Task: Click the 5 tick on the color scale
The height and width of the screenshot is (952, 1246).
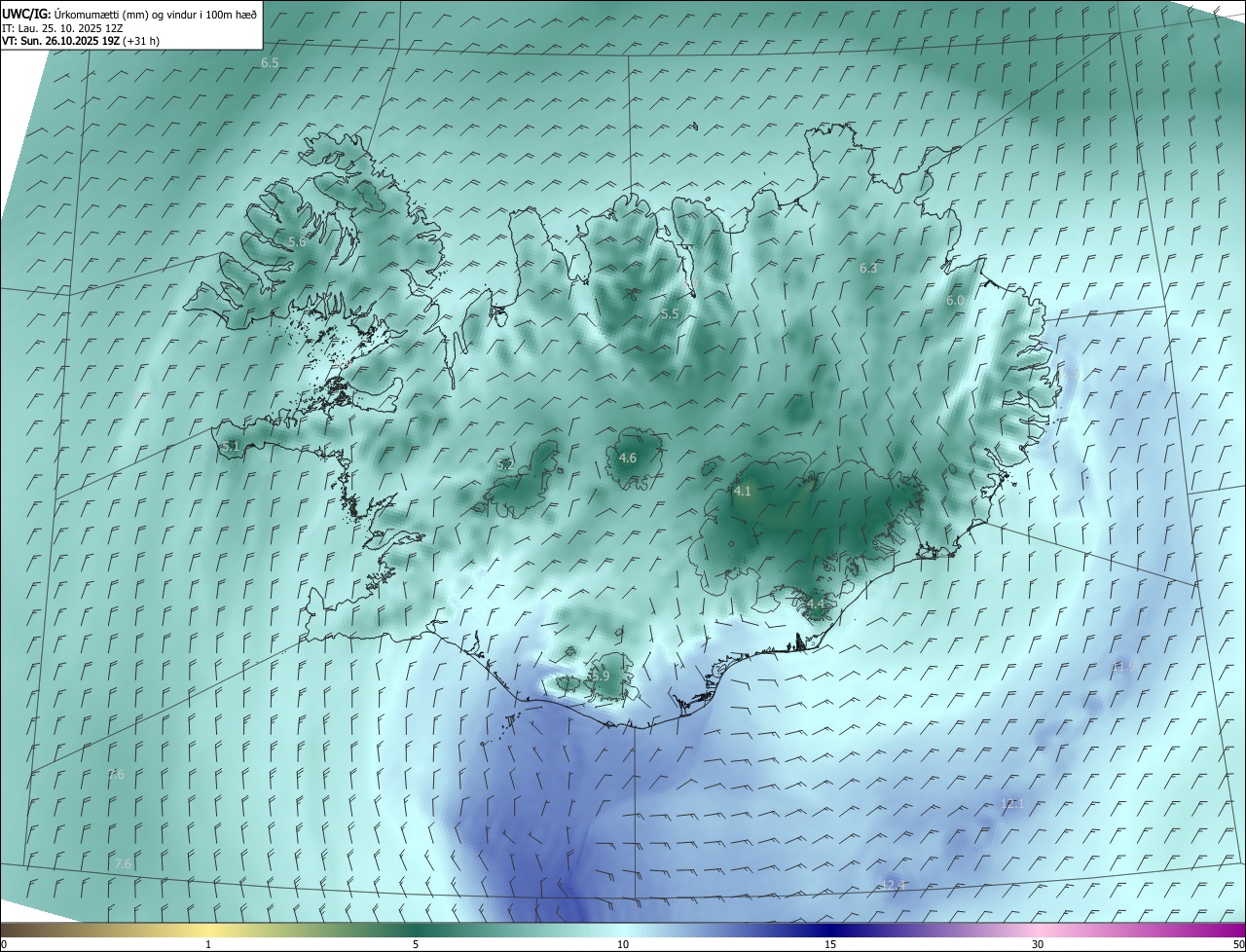Action: coord(416,944)
